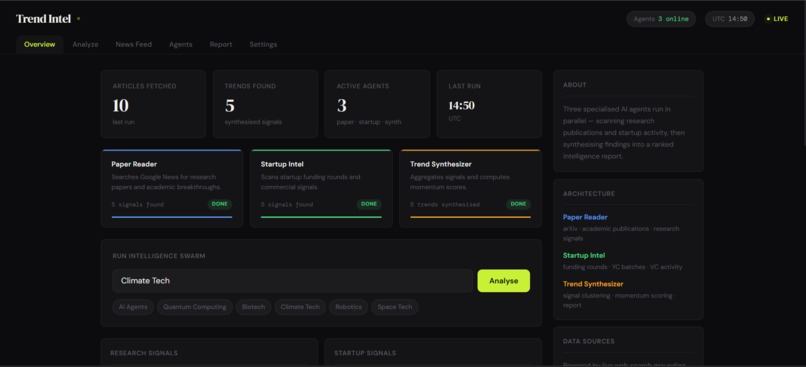Click the Research Signals section heading

click(x=144, y=353)
